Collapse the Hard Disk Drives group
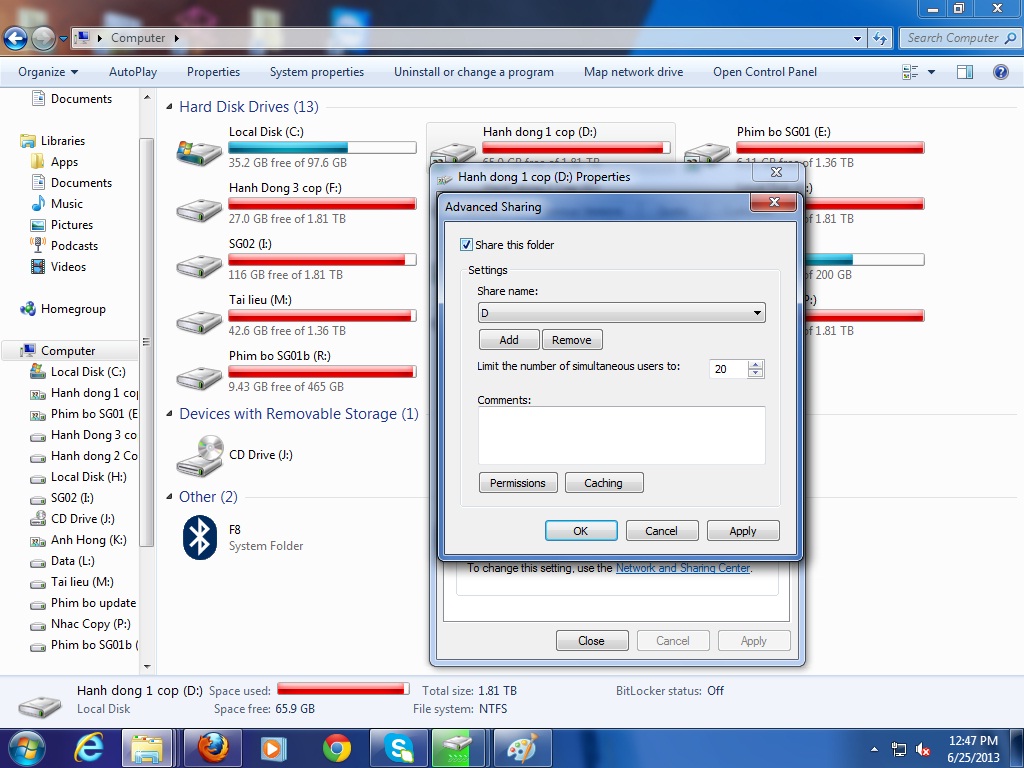 [170, 106]
